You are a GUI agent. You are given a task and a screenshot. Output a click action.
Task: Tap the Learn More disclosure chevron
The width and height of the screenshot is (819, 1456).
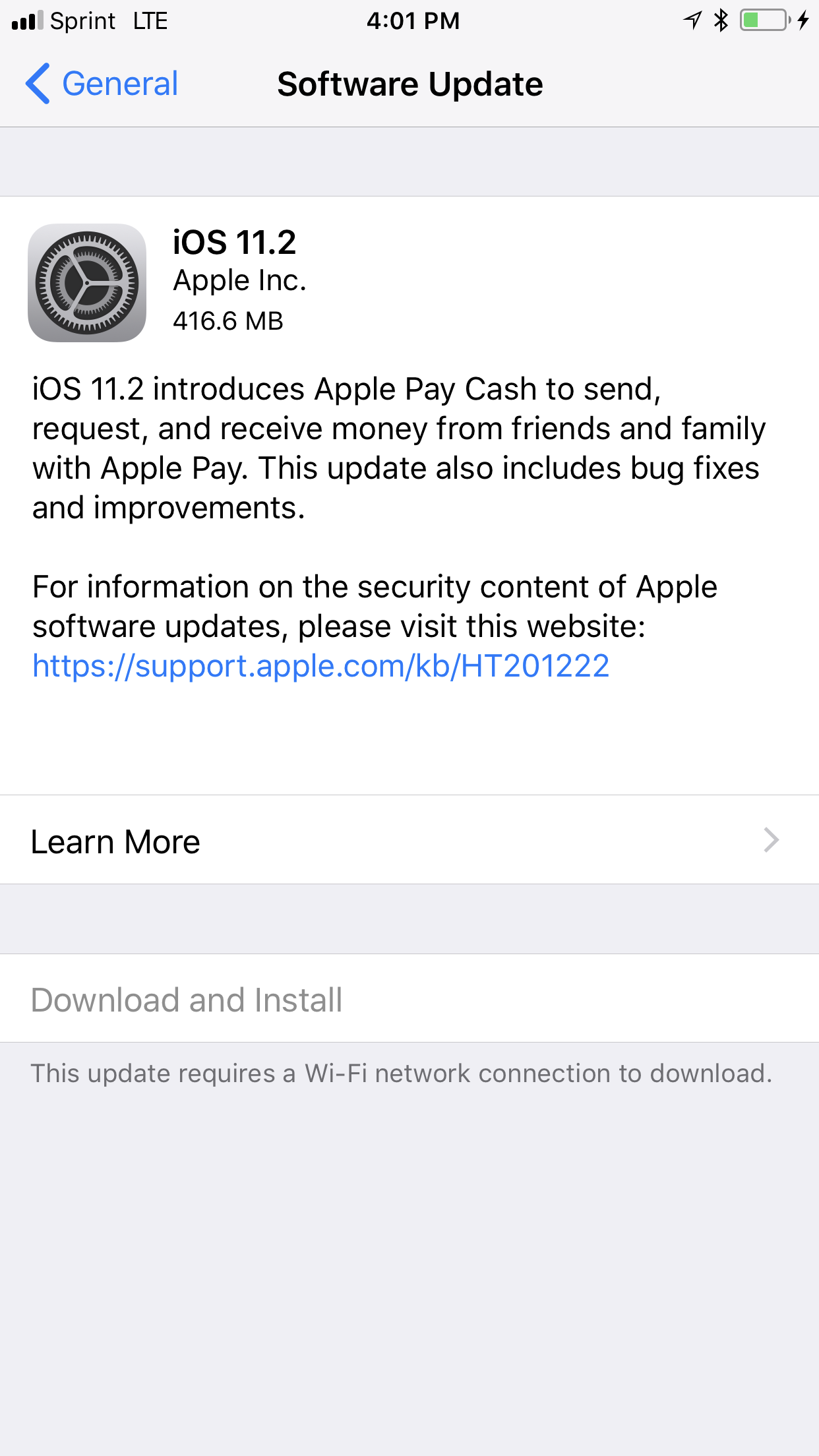click(x=772, y=840)
